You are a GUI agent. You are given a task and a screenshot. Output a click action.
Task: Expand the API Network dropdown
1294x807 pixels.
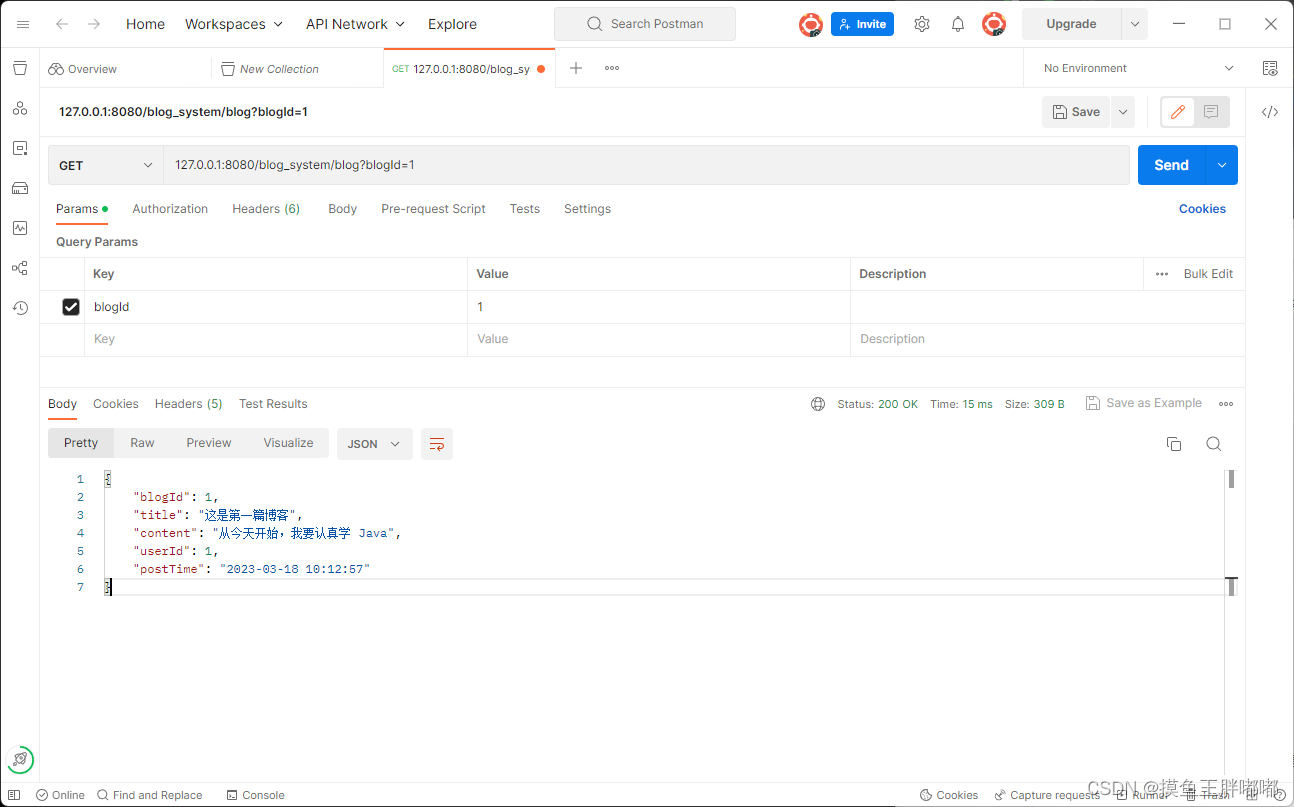click(x=355, y=24)
